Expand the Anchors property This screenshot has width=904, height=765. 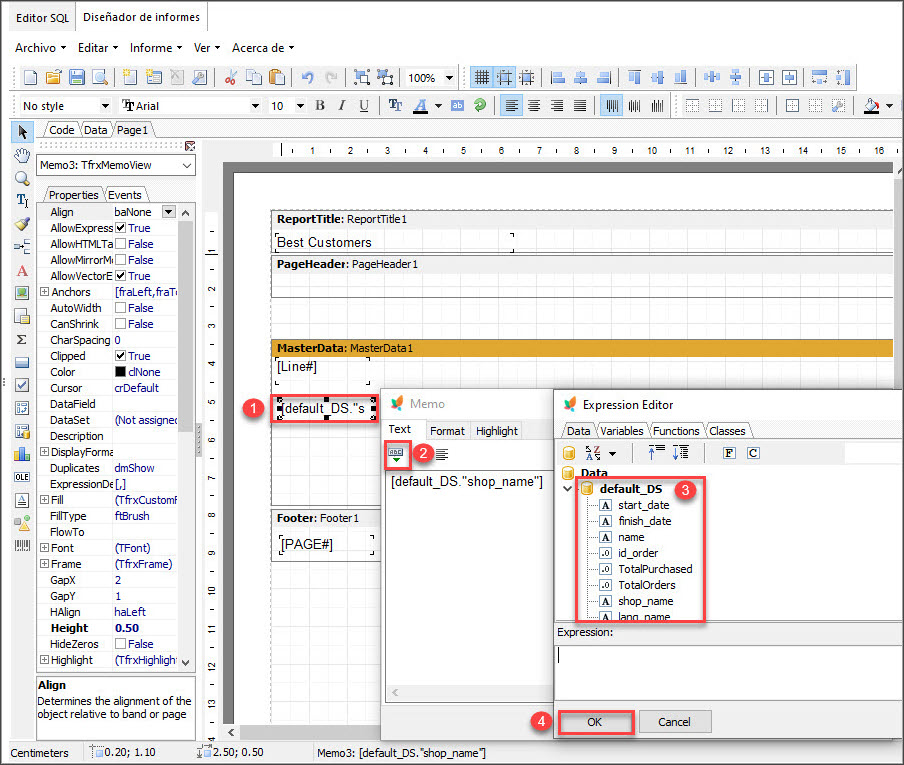tap(44, 292)
